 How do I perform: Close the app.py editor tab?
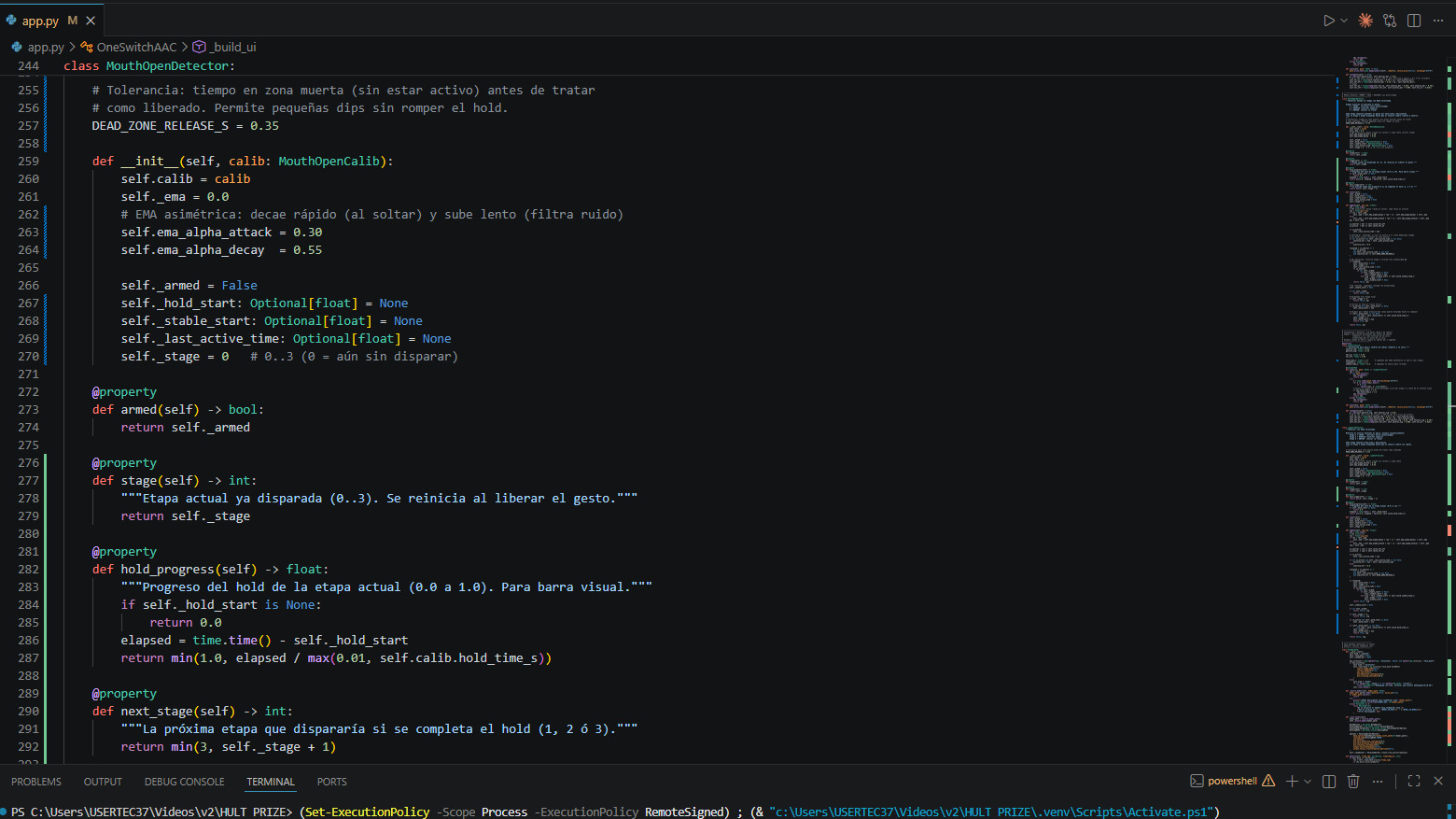91,21
